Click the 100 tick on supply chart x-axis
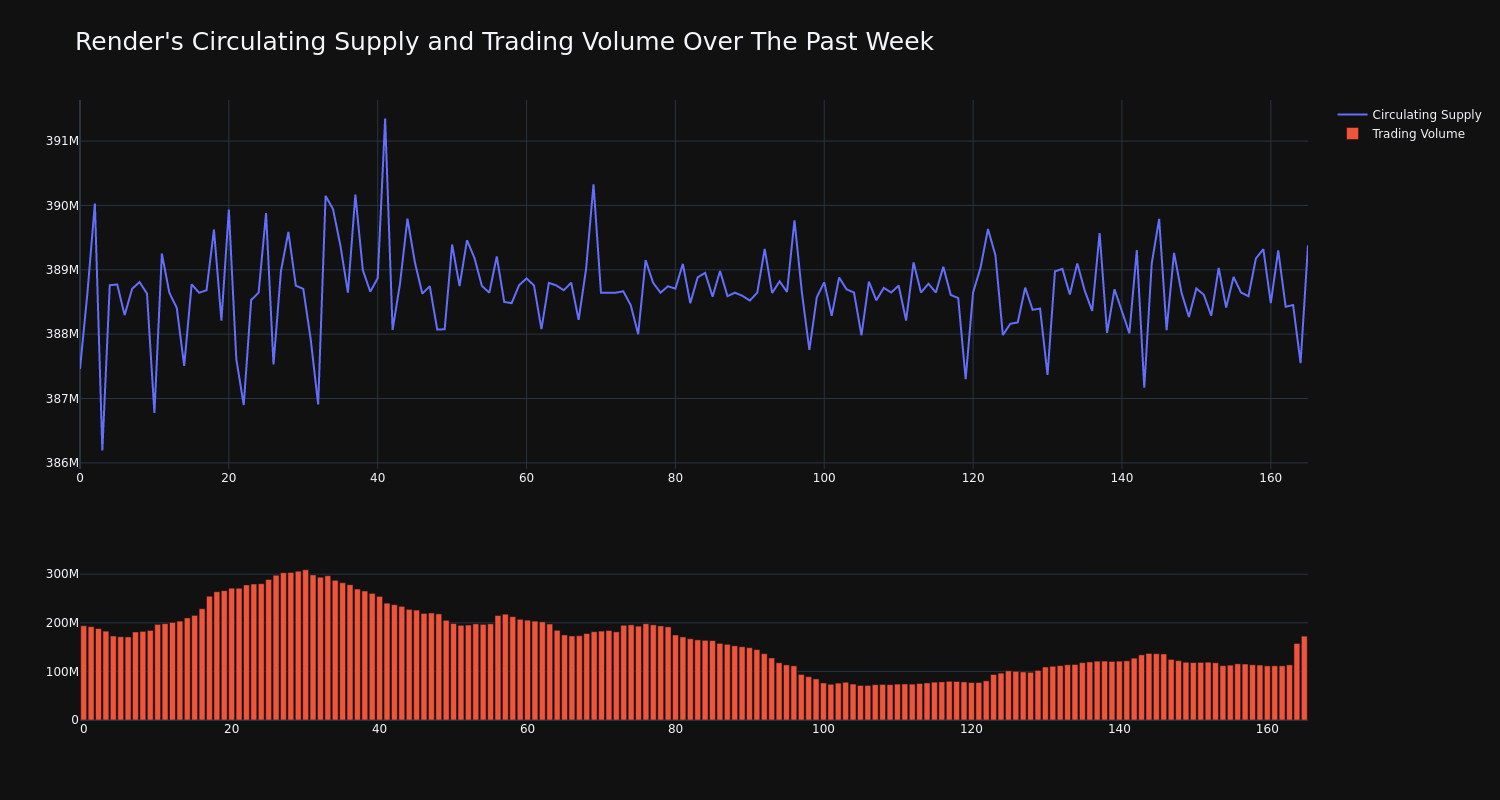The width and height of the screenshot is (1500, 800). (x=824, y=478)
